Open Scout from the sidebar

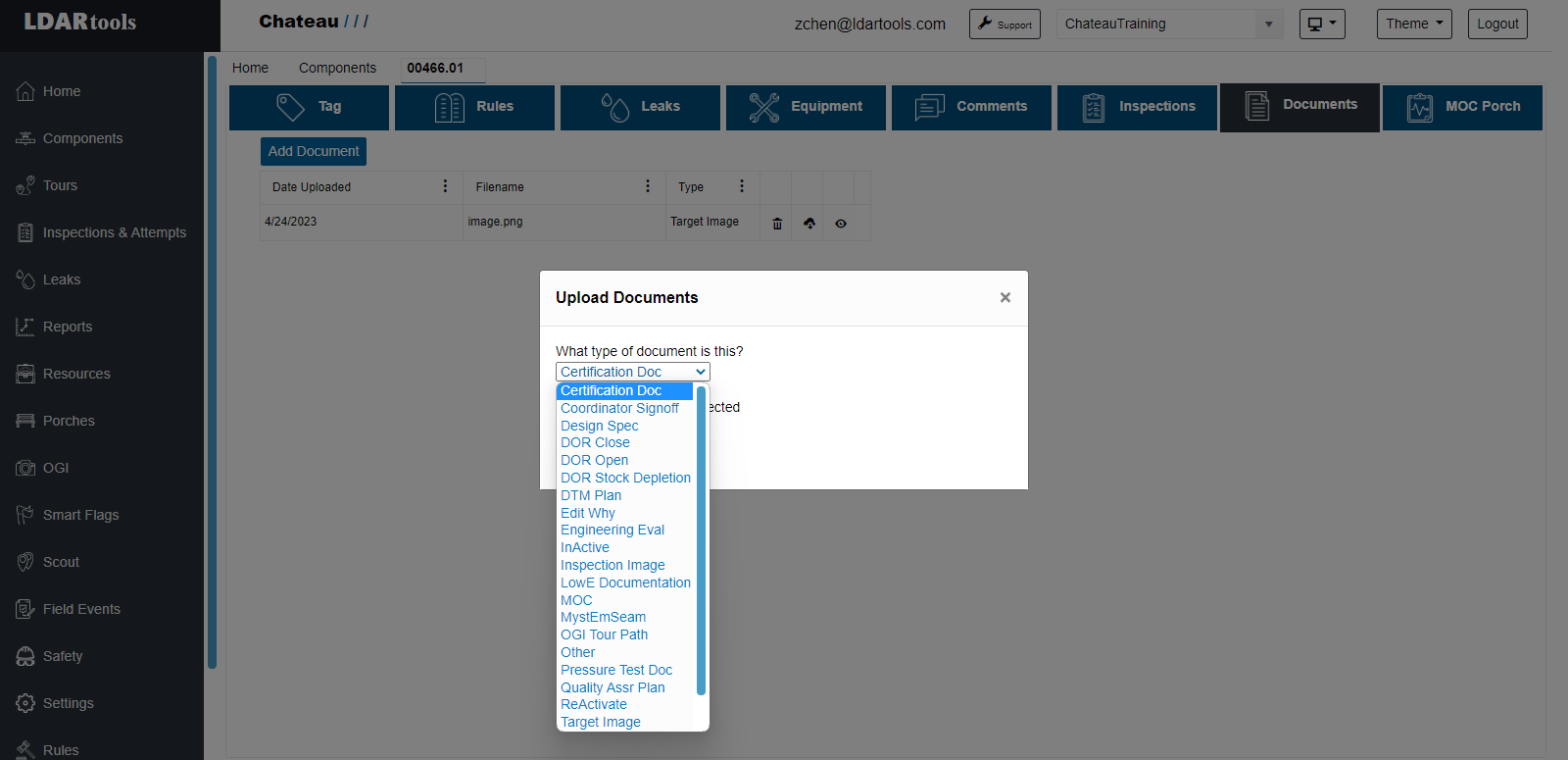point(47,562)
